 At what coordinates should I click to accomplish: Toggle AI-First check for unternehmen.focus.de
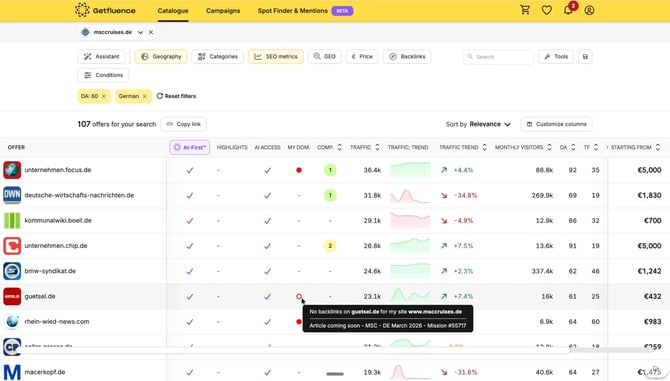(x=190, y=170)
